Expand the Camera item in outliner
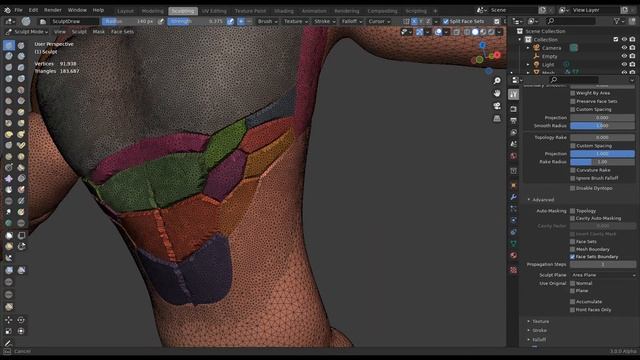This screenshot has height=360, width=640. [528, 48]
